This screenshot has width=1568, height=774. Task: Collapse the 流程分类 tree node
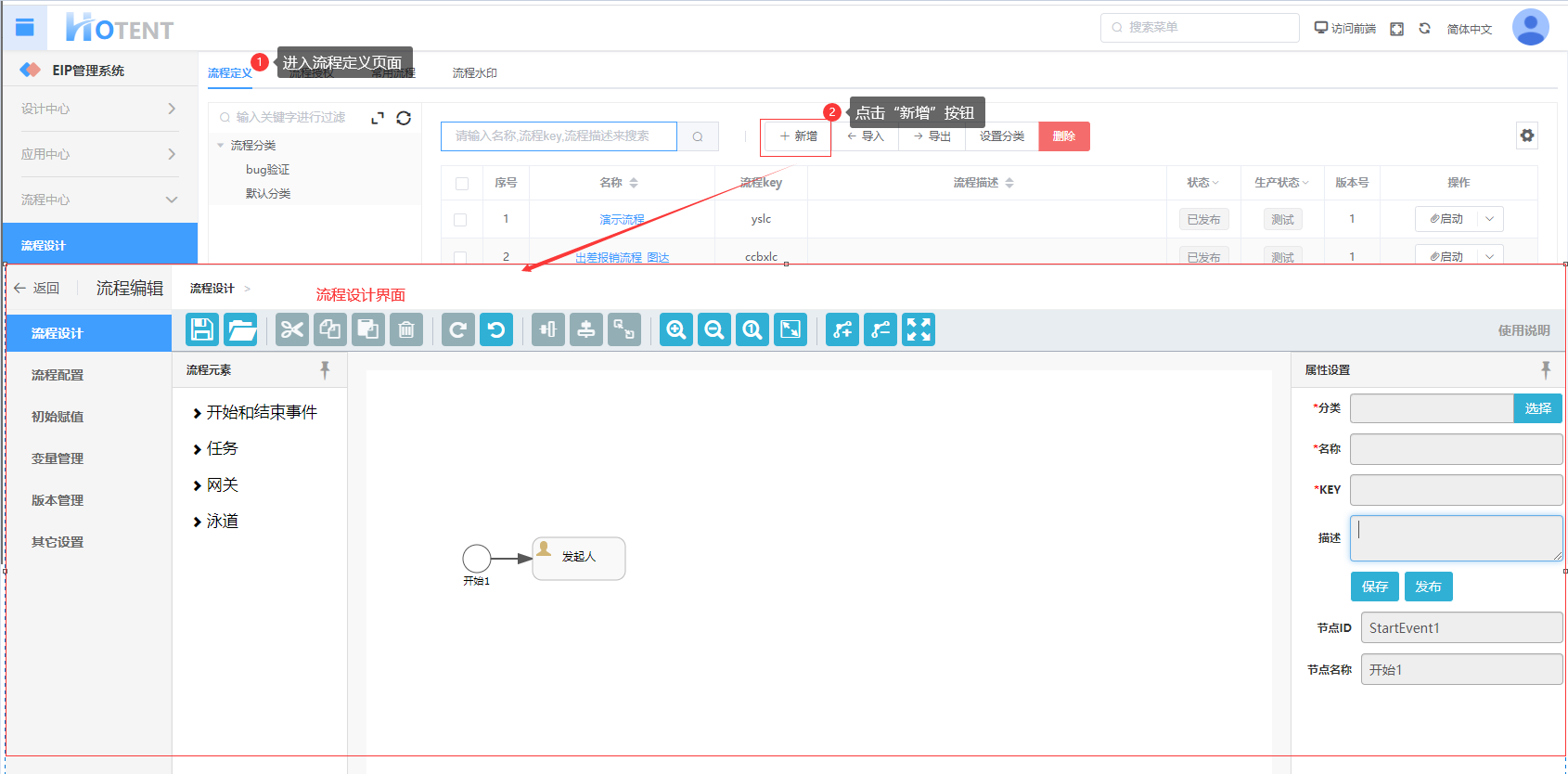tap(221, 145)
